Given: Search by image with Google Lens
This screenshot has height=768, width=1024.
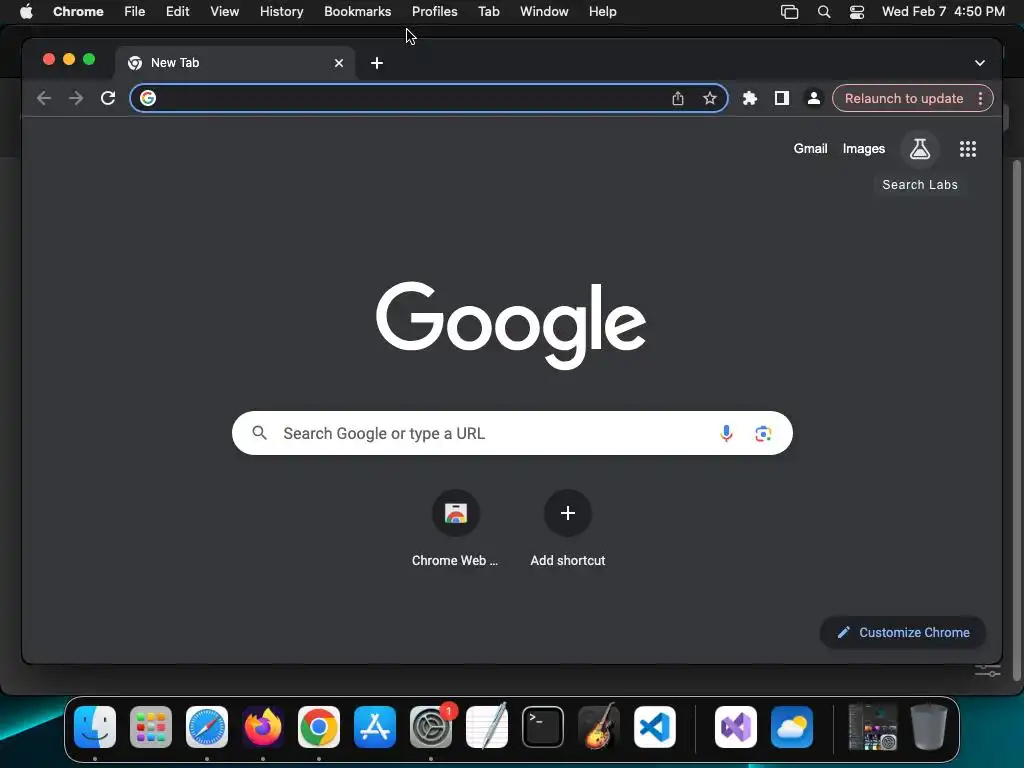Looking at the screenshot, I should [x=763, y=433].
